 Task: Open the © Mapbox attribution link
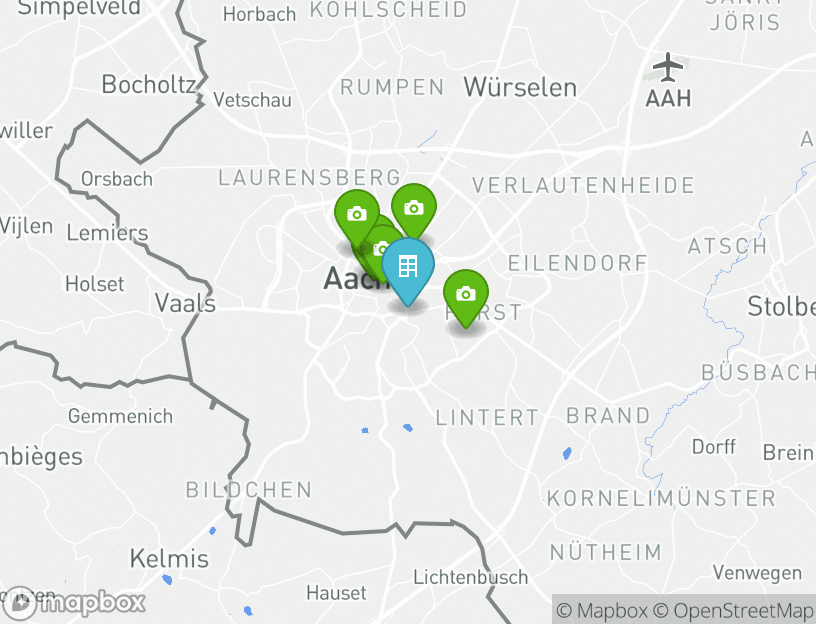coord(602,610)
